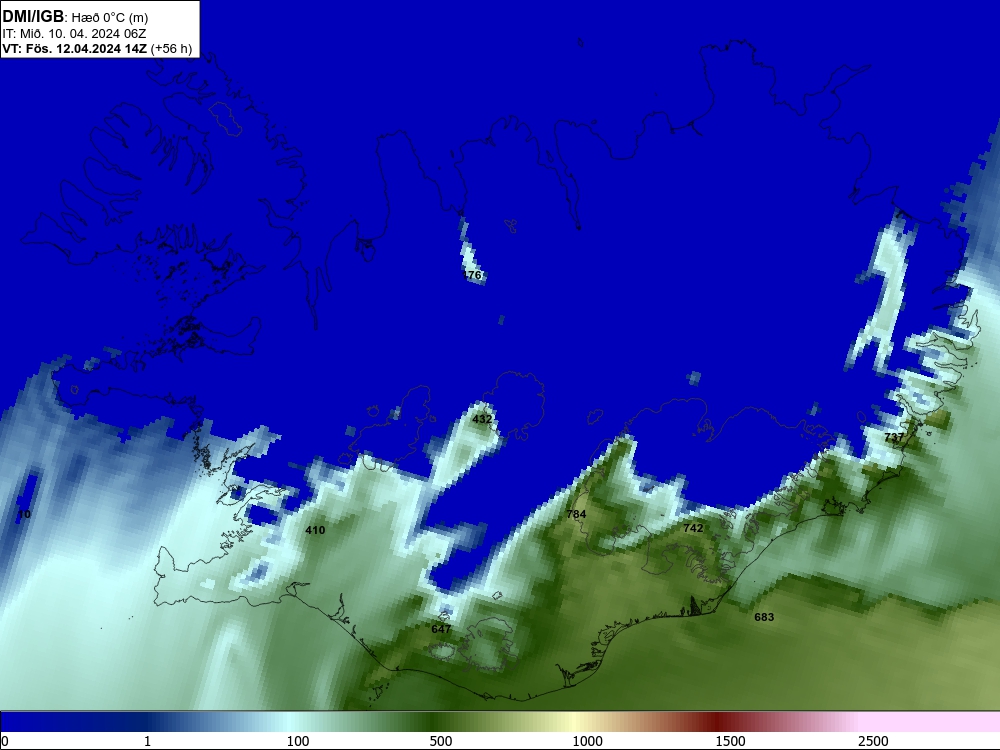The image size is (1000, 750).
Task: Click the colorbar 500 tick label
Action: (x=441, y=741)
